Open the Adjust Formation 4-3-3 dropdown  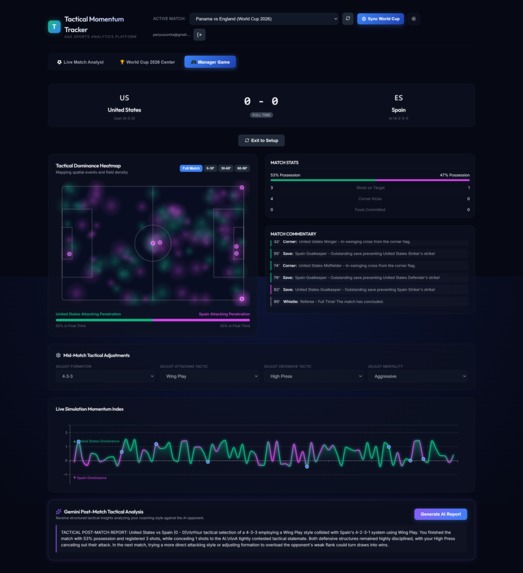coord(105,376)
